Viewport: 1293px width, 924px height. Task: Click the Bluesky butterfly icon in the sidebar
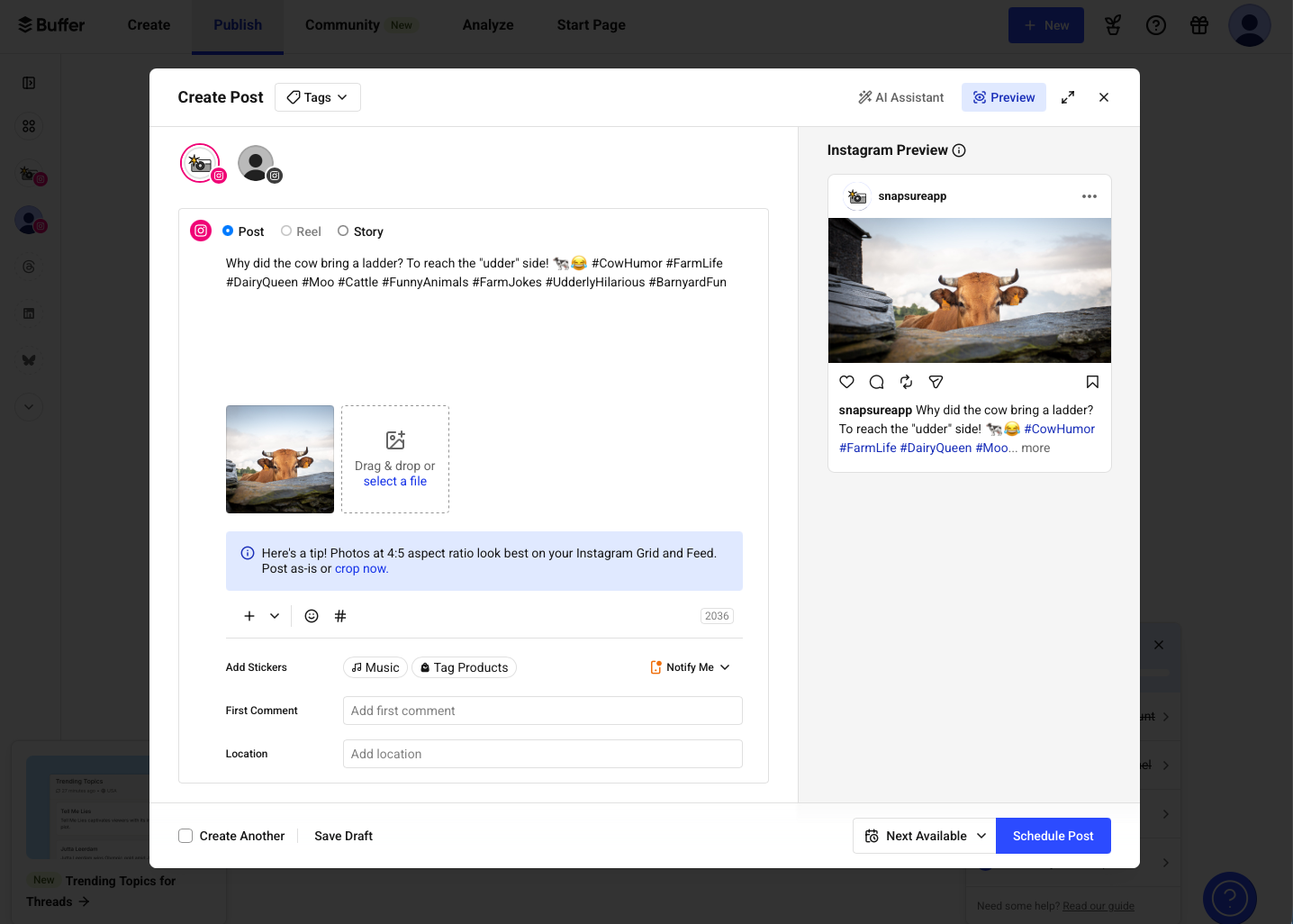pos(28,360)
